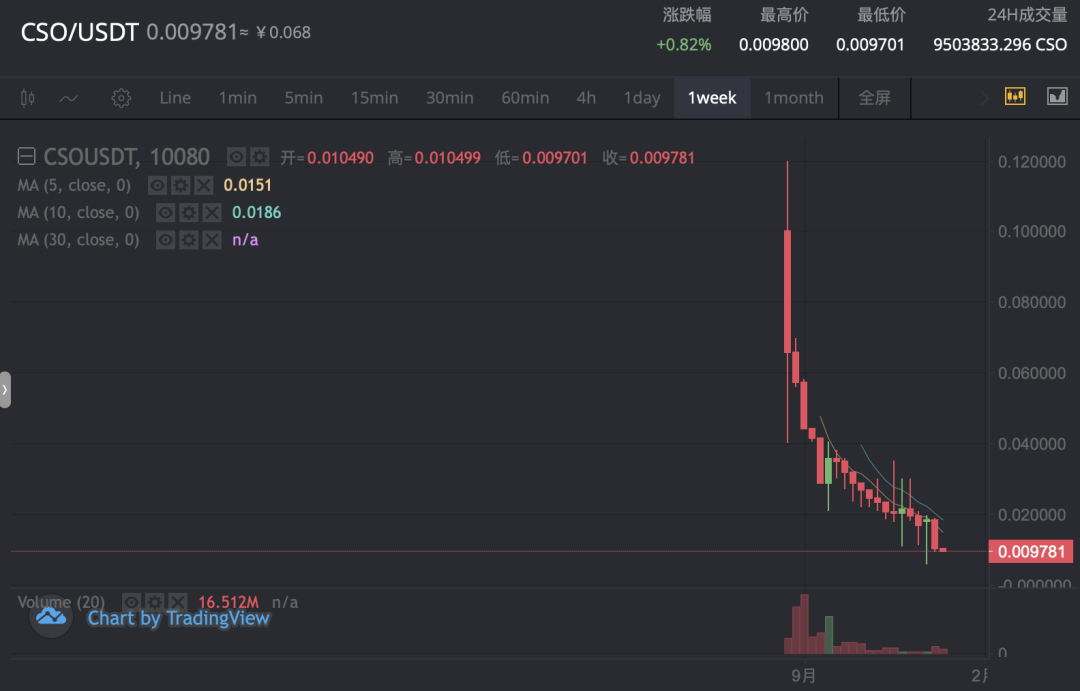
Task: Collapse the CSOUSDT legend with minus box
Action: (26, 156)
